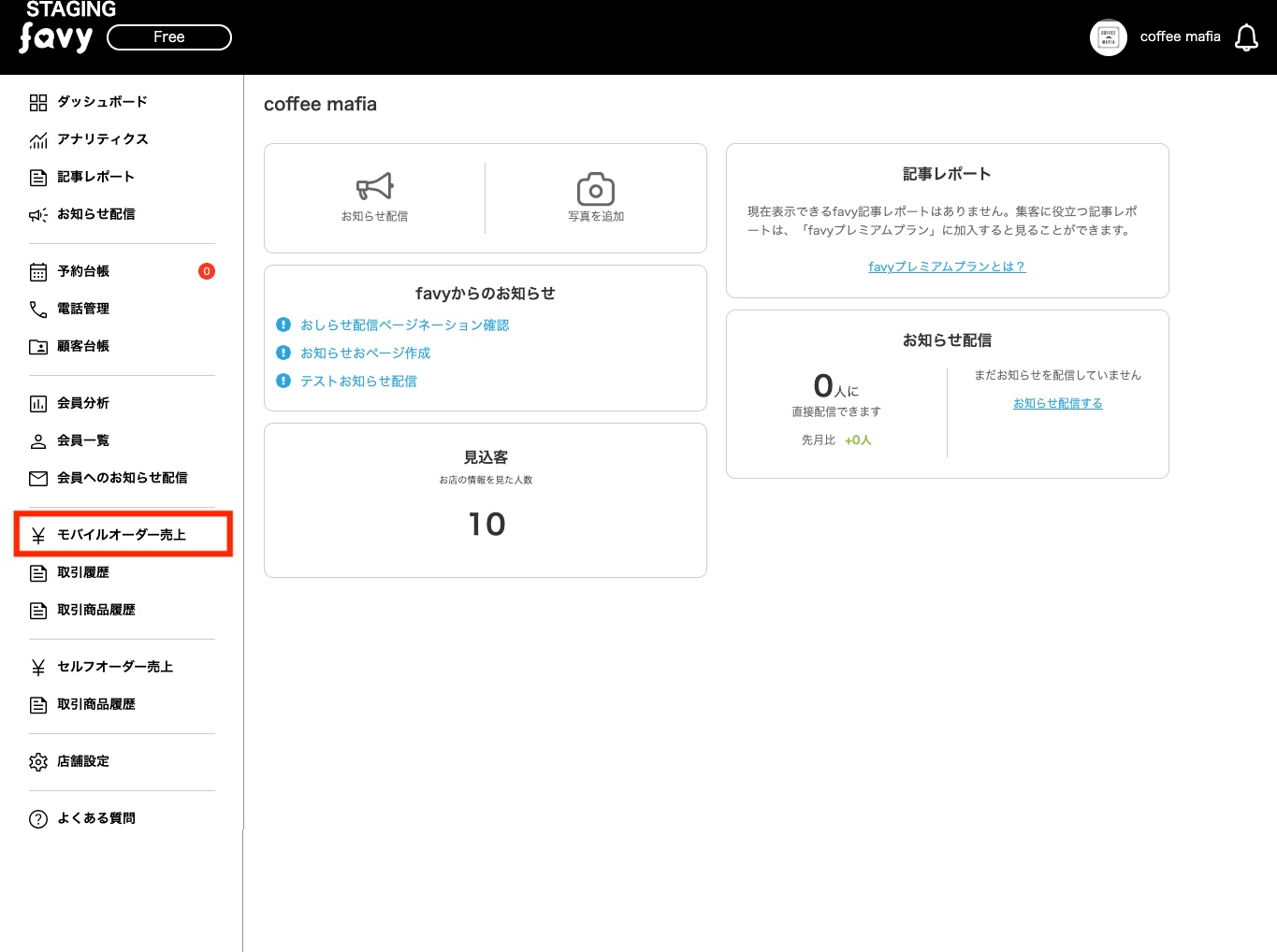1277x952 pixels.
Task: Click the sidebar お知らせ配信 megaphone icon
Action: pyautogui.click(x=38, y=215)
